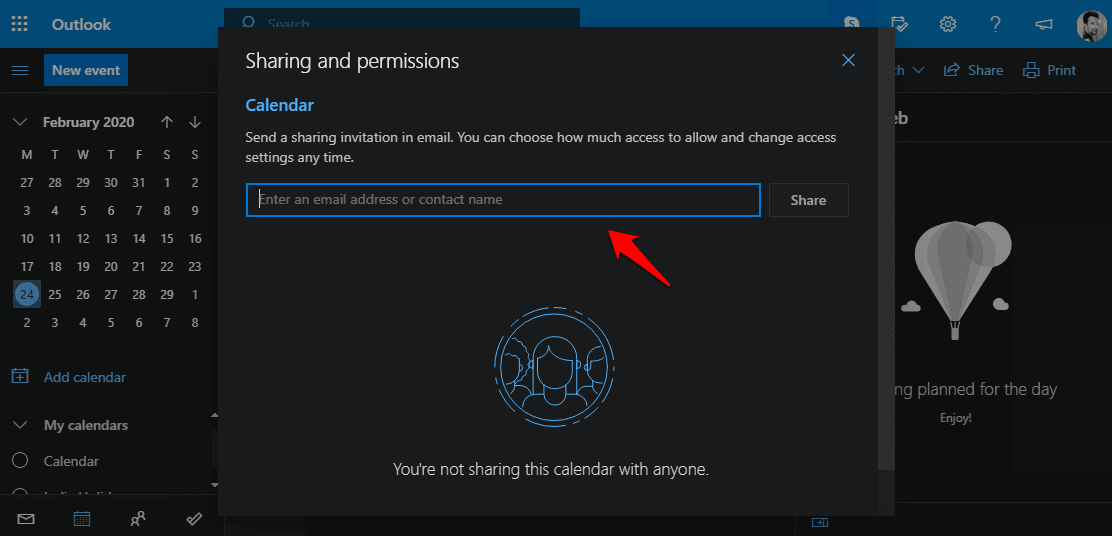Select February 3 in mini calendar
The image size is (1112, 536).
point(27,211)
